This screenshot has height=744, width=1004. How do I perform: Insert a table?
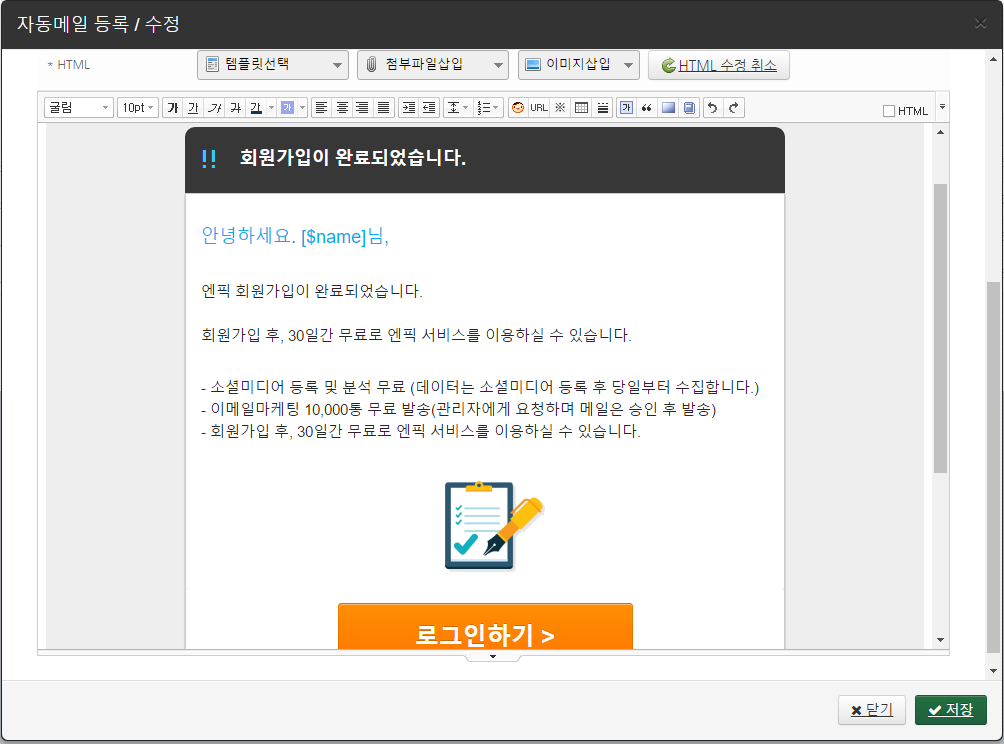tap(581, 108)
